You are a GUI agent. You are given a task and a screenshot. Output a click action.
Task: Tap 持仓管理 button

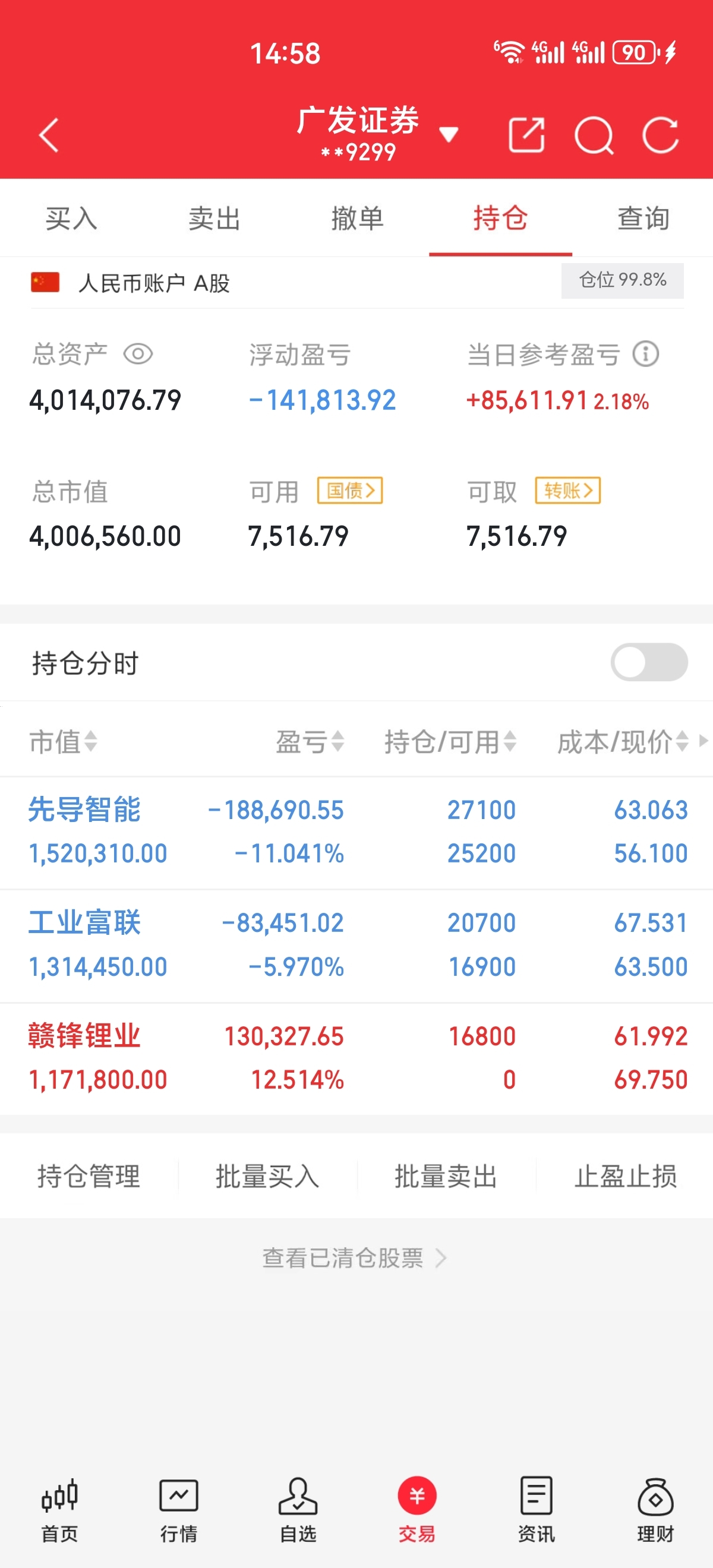coord(89,1176)
